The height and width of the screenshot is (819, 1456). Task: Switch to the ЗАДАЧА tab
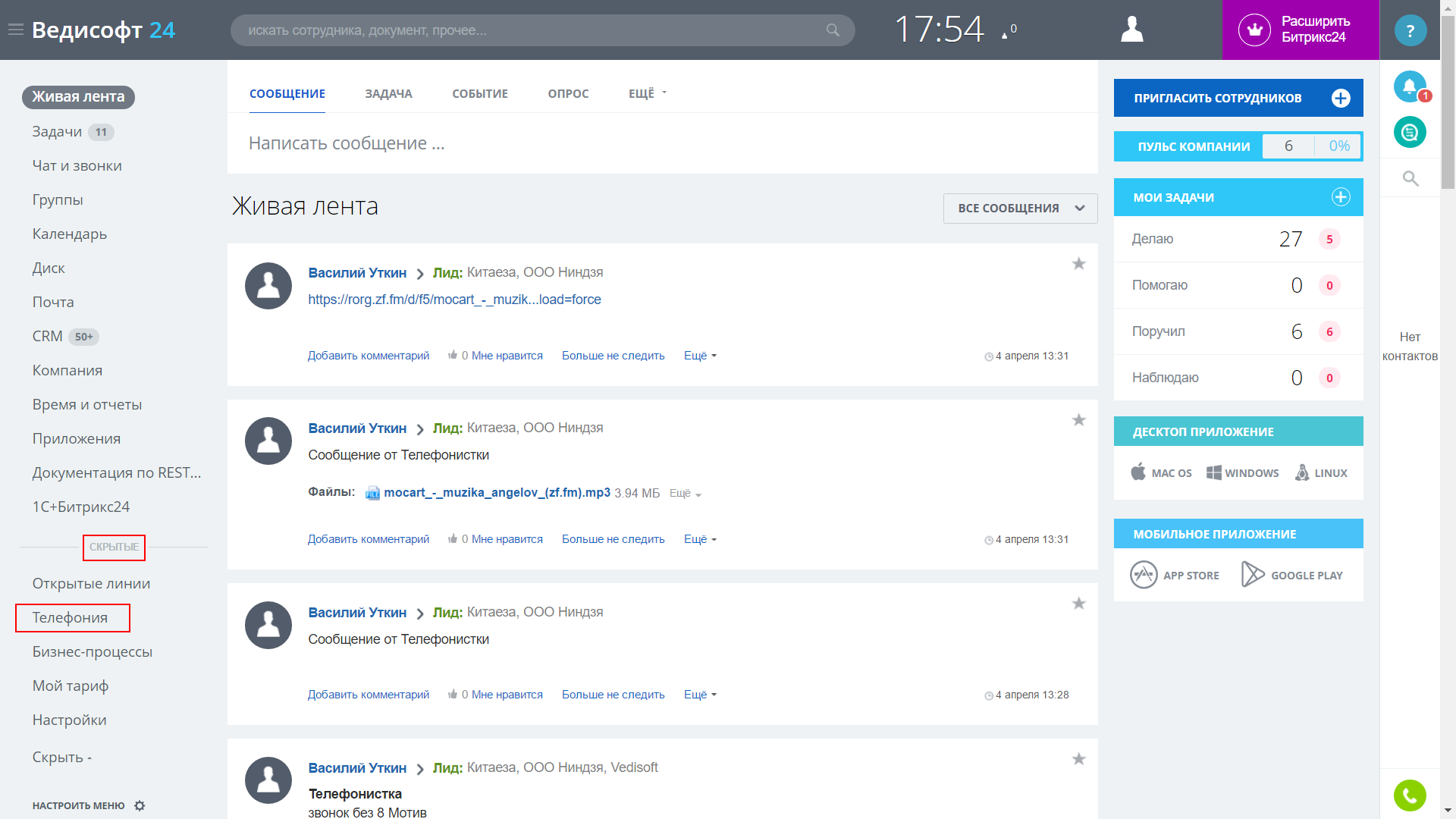(388, 93)
